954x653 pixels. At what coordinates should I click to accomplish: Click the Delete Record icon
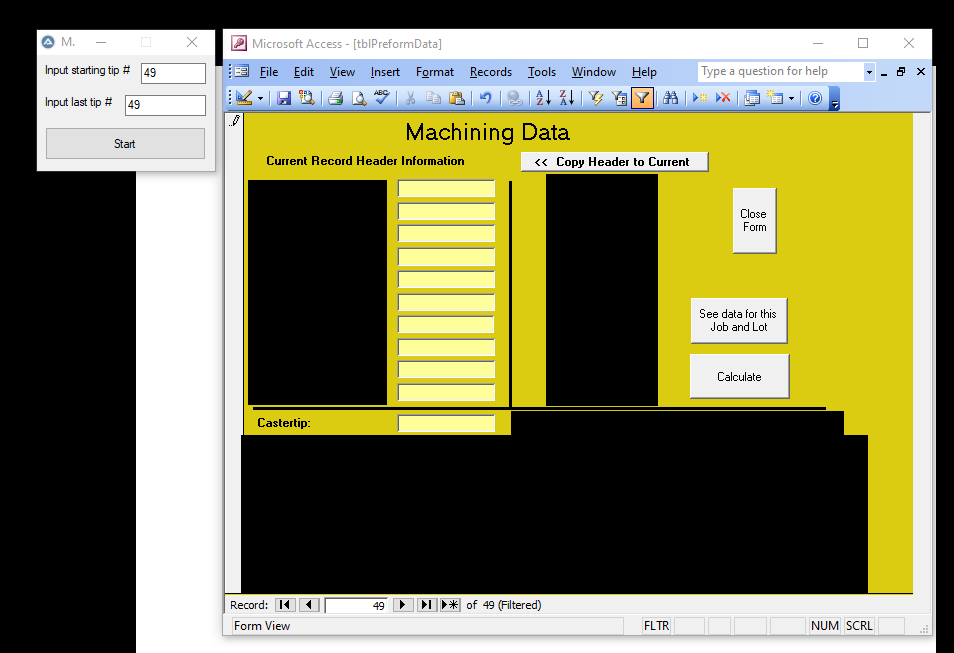[723, 98]
